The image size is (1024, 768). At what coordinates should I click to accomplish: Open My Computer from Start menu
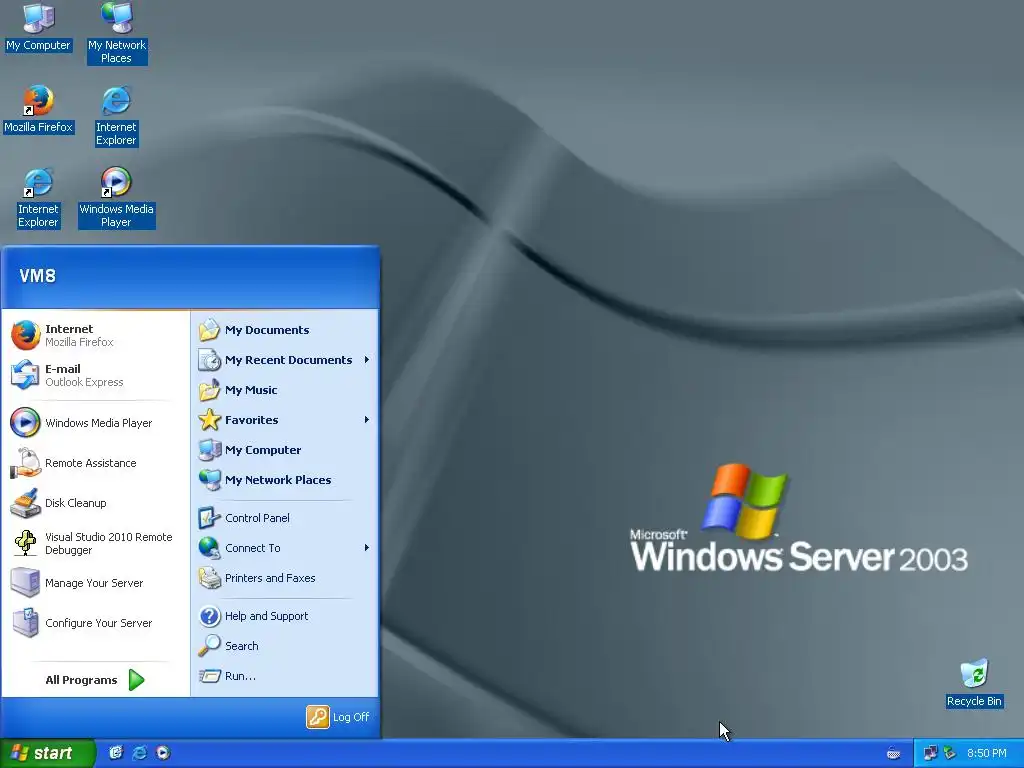pos(285,450)
